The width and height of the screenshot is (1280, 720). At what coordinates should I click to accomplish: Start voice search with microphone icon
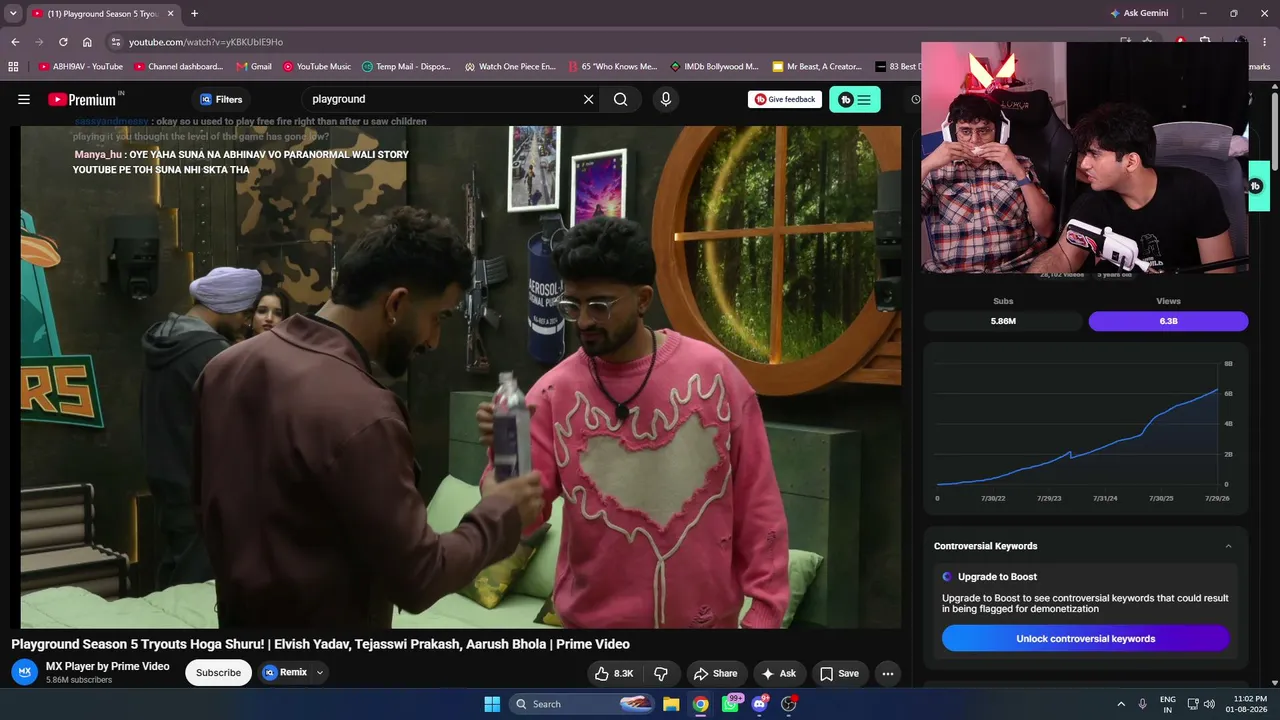pyautogui.click(x=665, y=99)
